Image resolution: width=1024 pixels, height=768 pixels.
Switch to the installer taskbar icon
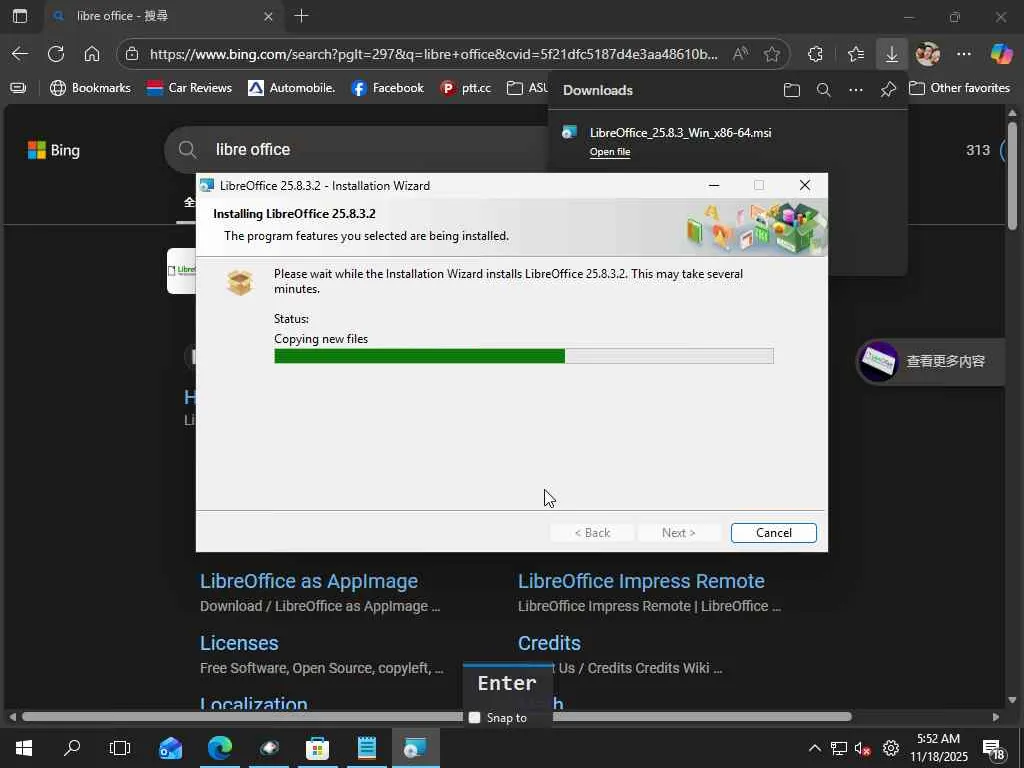pyautogui.click(x=416, y=748)
